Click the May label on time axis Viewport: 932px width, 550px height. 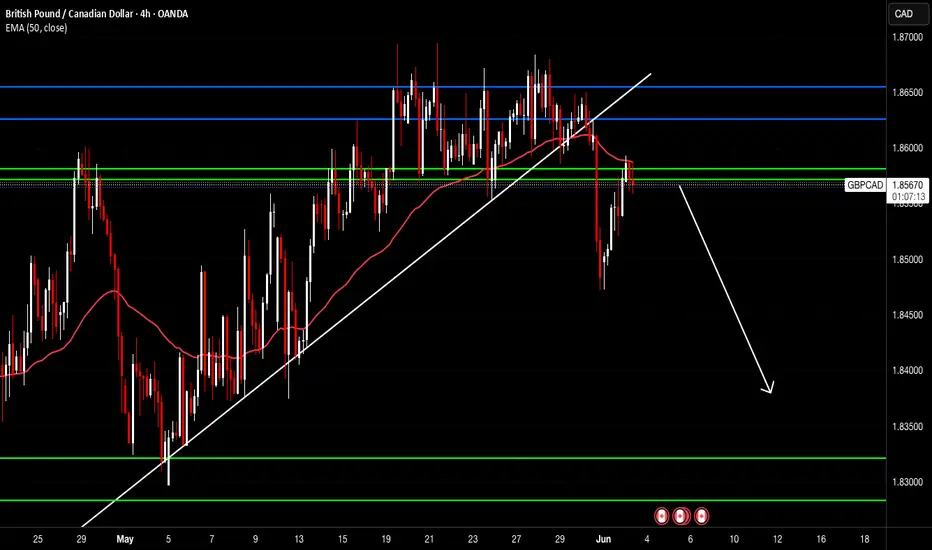click(x=125, y=539)
